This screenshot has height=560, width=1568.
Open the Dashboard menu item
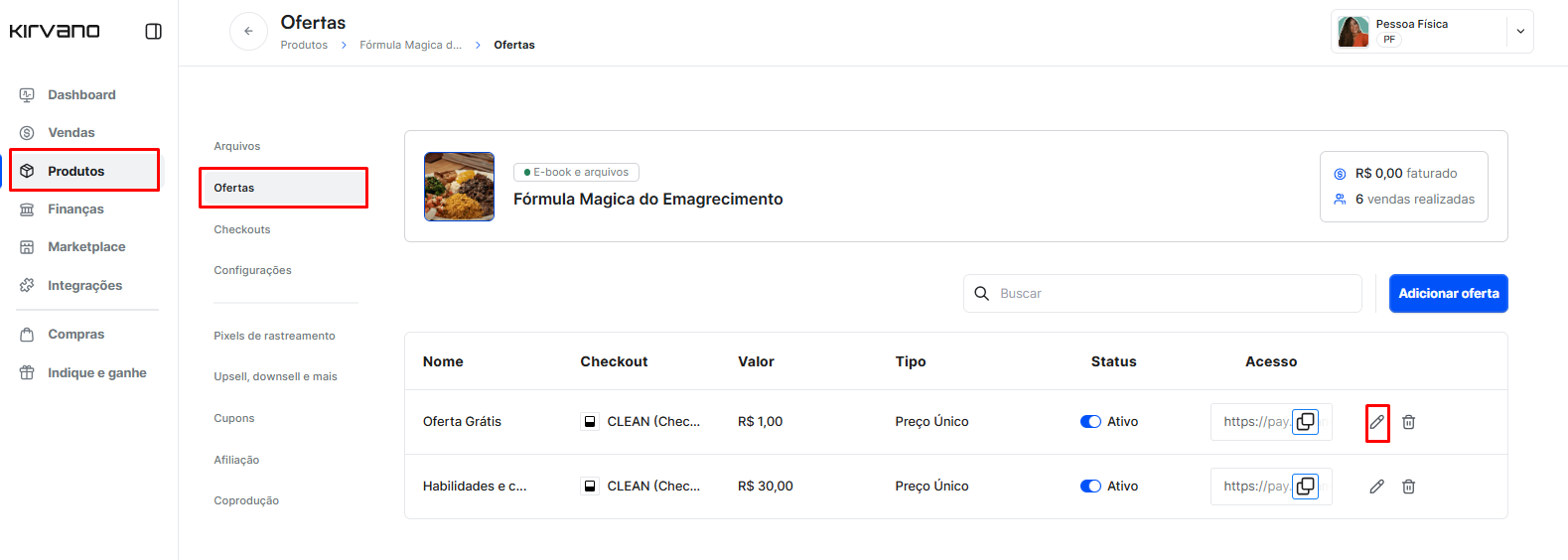[x=81, y=95]
